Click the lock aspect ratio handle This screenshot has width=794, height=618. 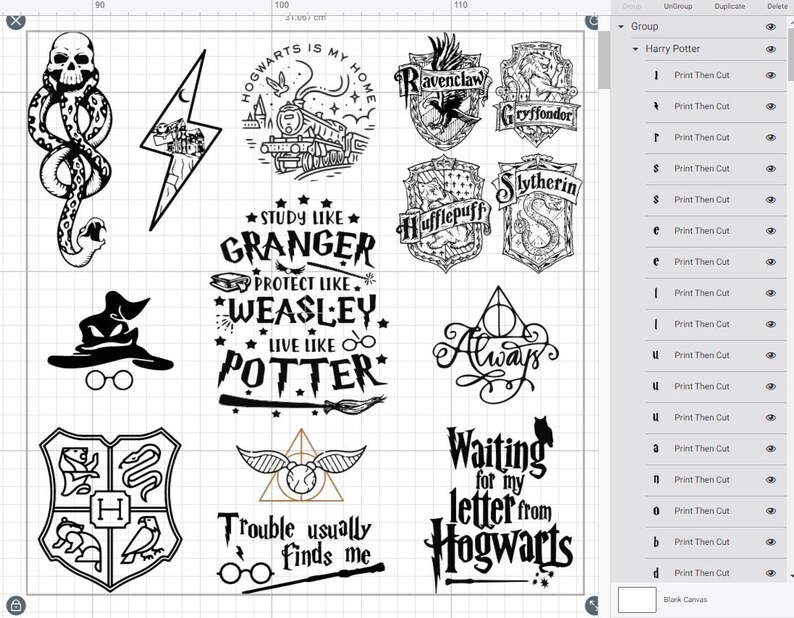(x=16, y=605)
